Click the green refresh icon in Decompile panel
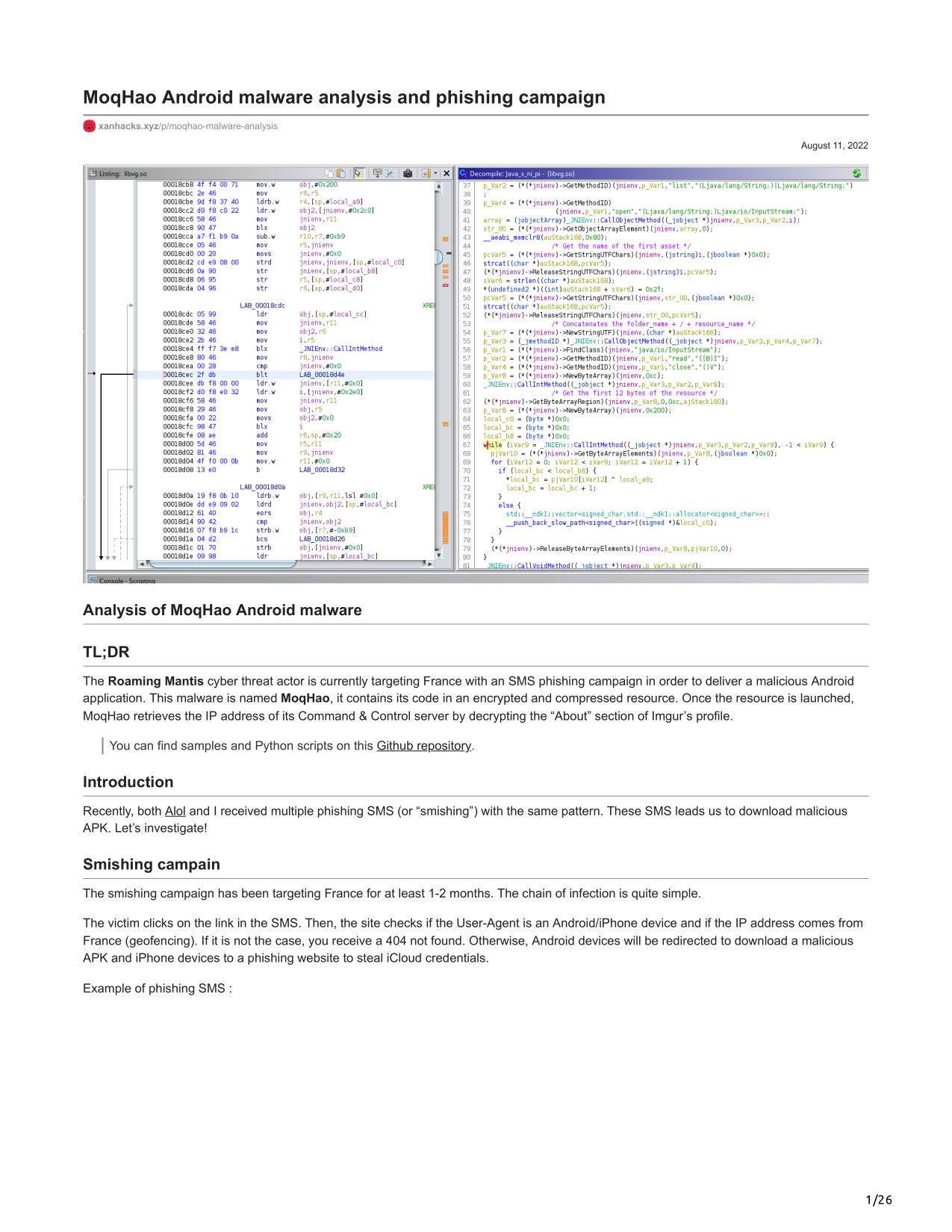The image size is (952, 1232). [856, 173]
